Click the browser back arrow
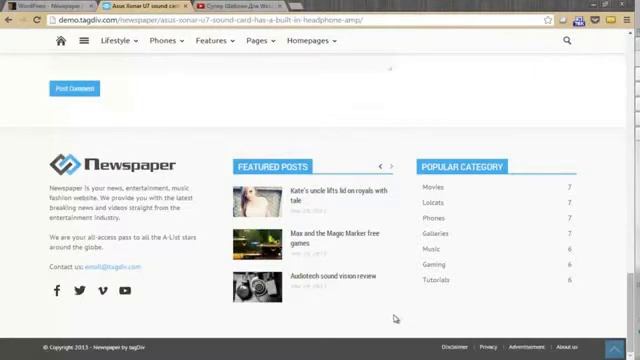This screenshot has height=360, width=640. point(9,20)
